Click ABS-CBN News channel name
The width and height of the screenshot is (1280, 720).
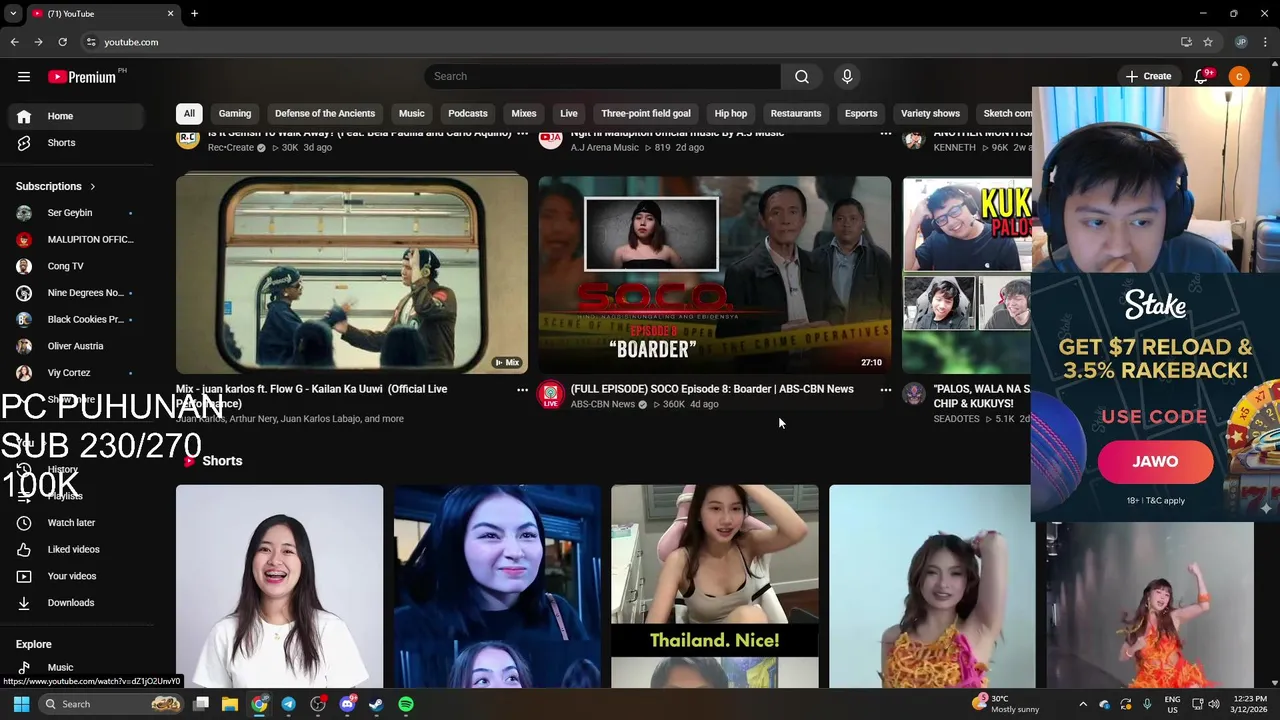pyautogui.click(x=603, y=404)
